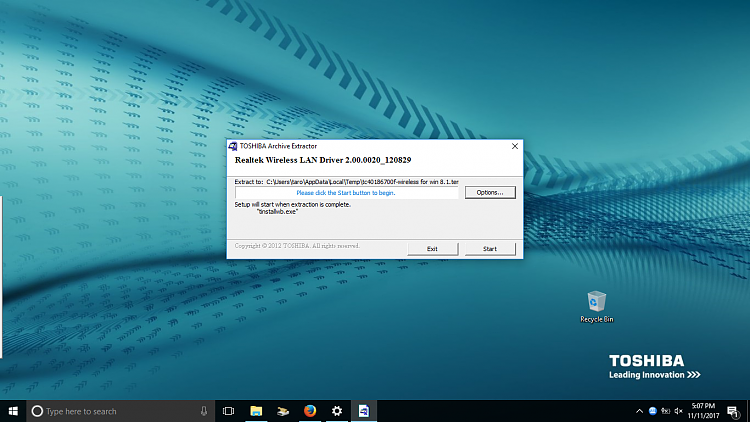The image size is (750, 422).
Task: Click the Realtek Wireless LAN Driver heading
Action: [323, 160]
